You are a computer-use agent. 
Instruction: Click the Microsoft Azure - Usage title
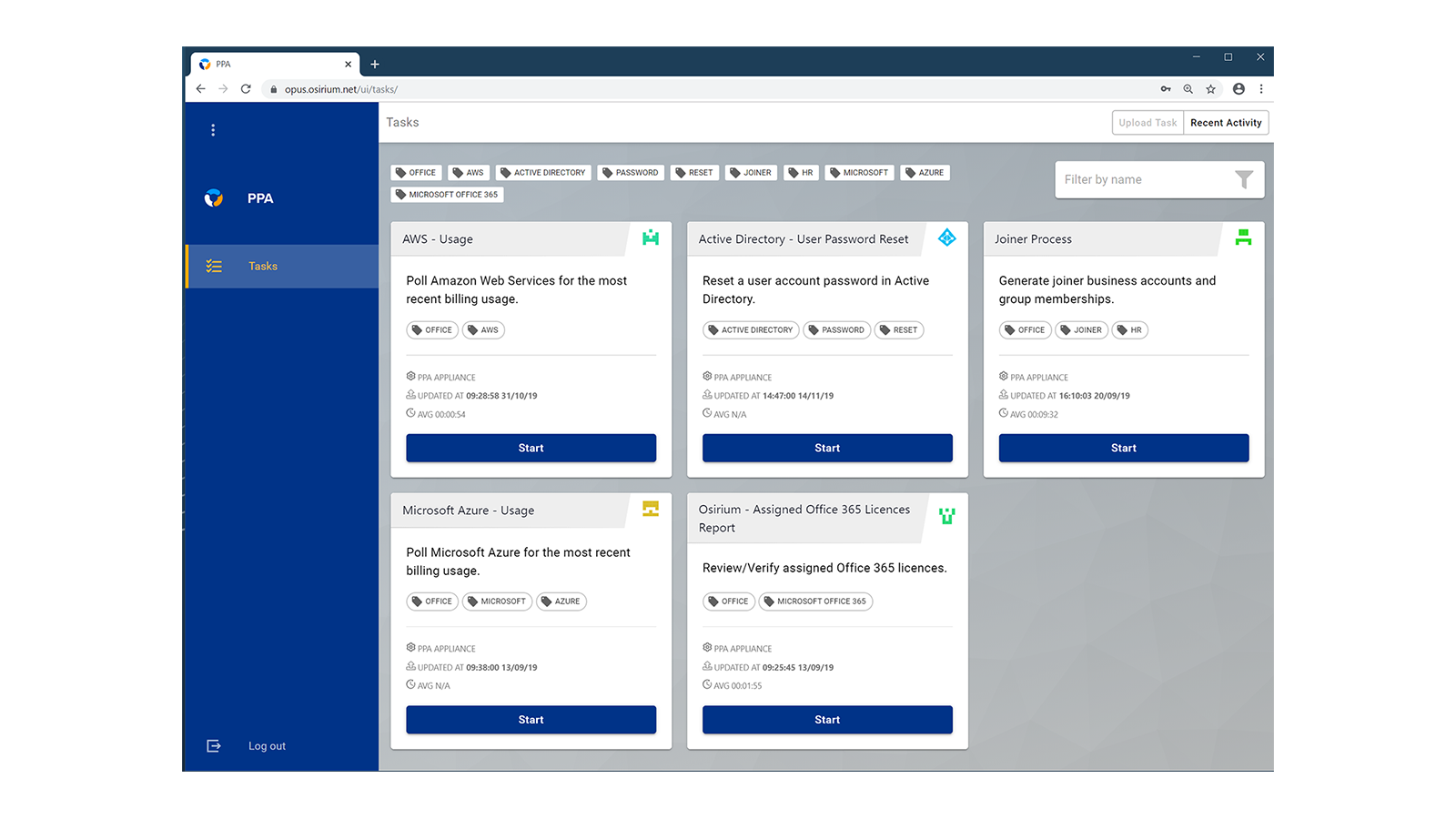point(469,511)
